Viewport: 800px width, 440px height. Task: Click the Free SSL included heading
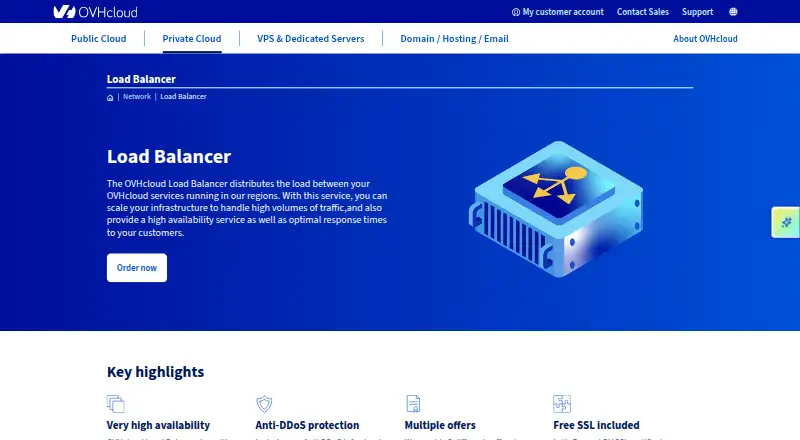[596, 425]
